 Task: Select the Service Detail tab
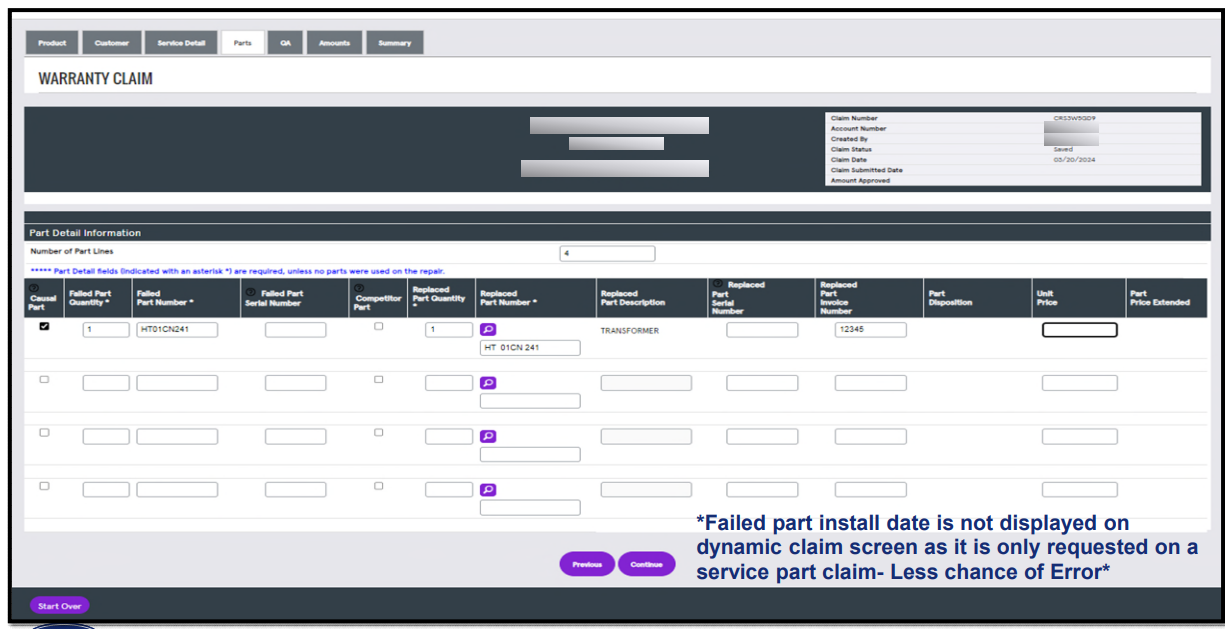[x=181, y=42]
